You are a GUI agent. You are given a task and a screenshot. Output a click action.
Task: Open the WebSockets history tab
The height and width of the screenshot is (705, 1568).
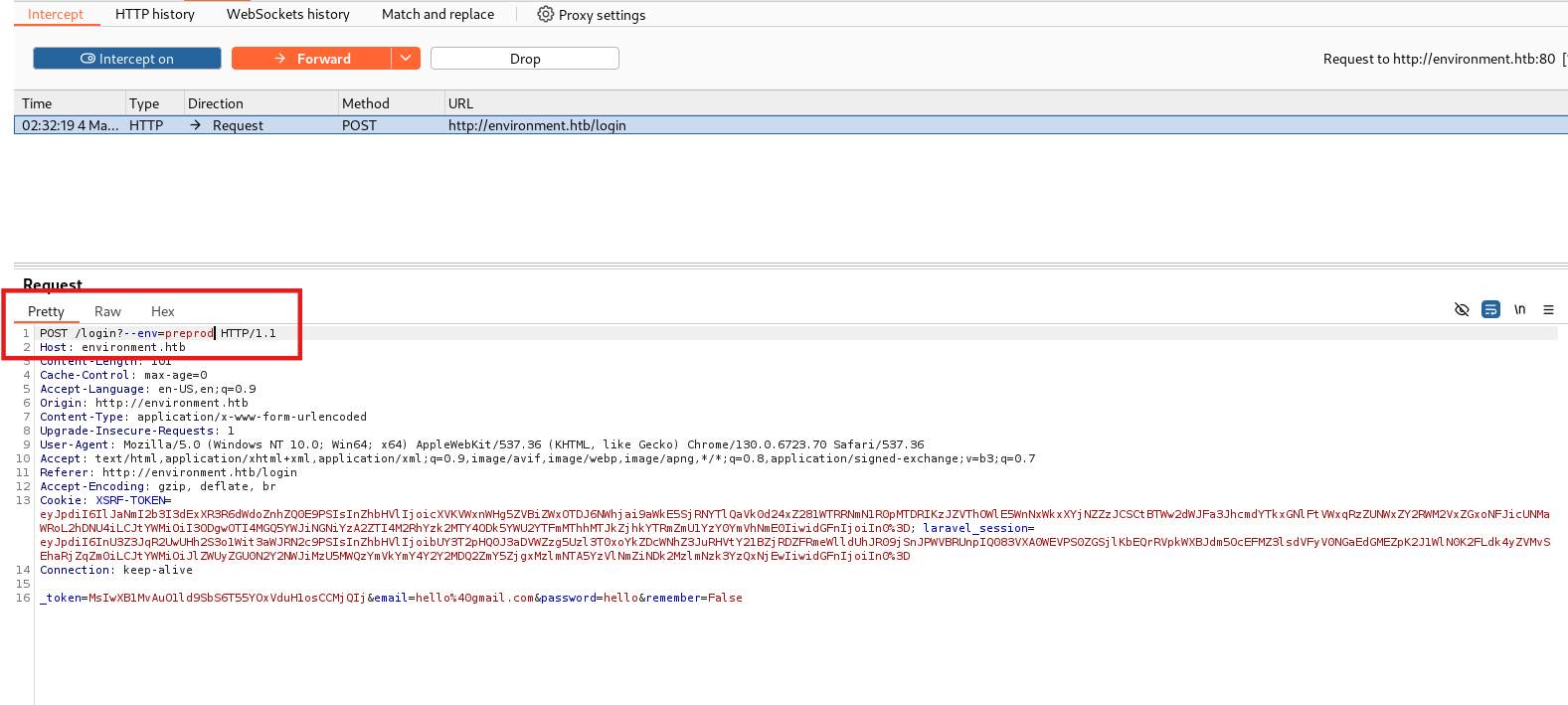[x=288, y=14]
